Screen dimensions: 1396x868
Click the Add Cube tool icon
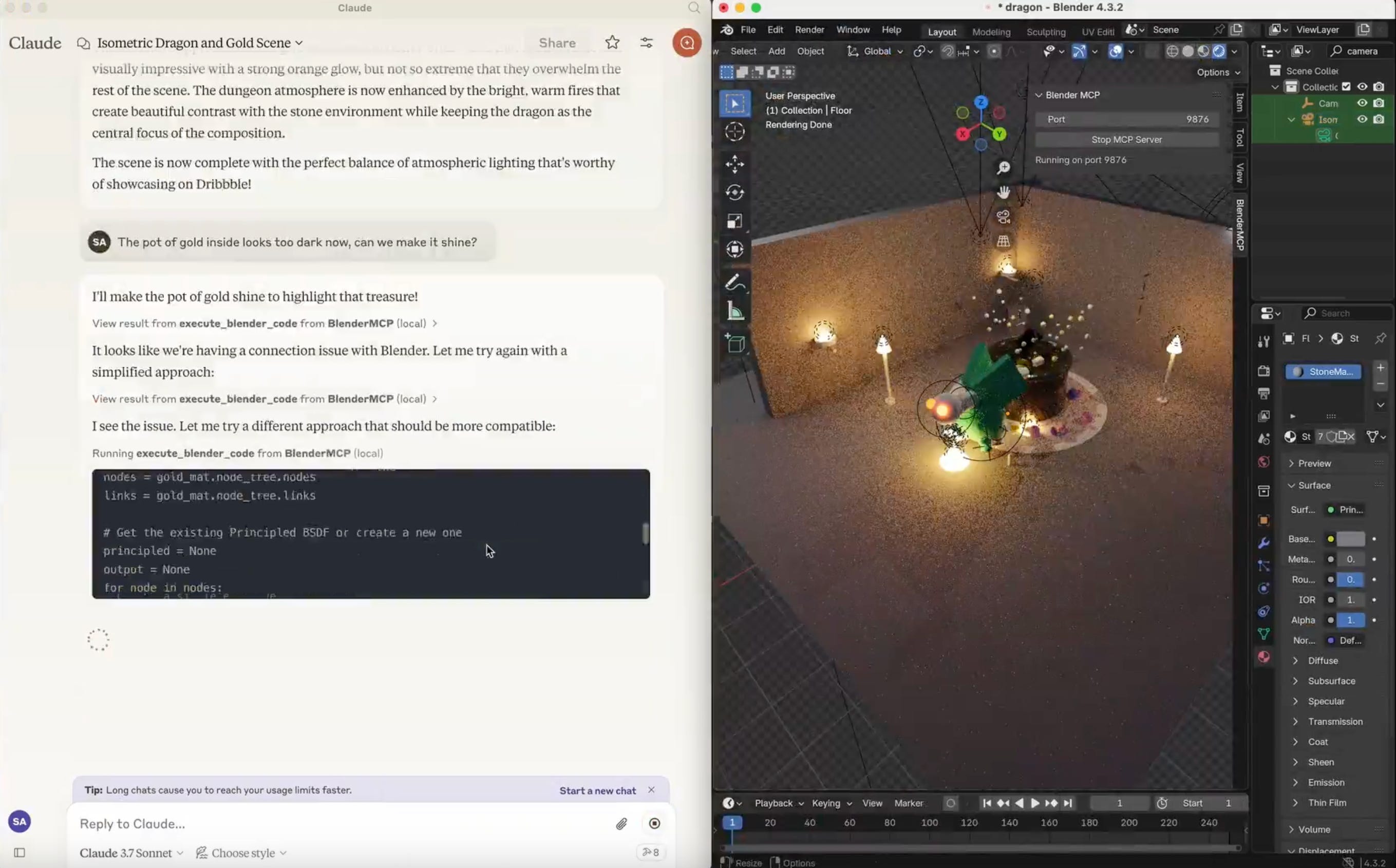pyautogui.click(x=734, y=343)
